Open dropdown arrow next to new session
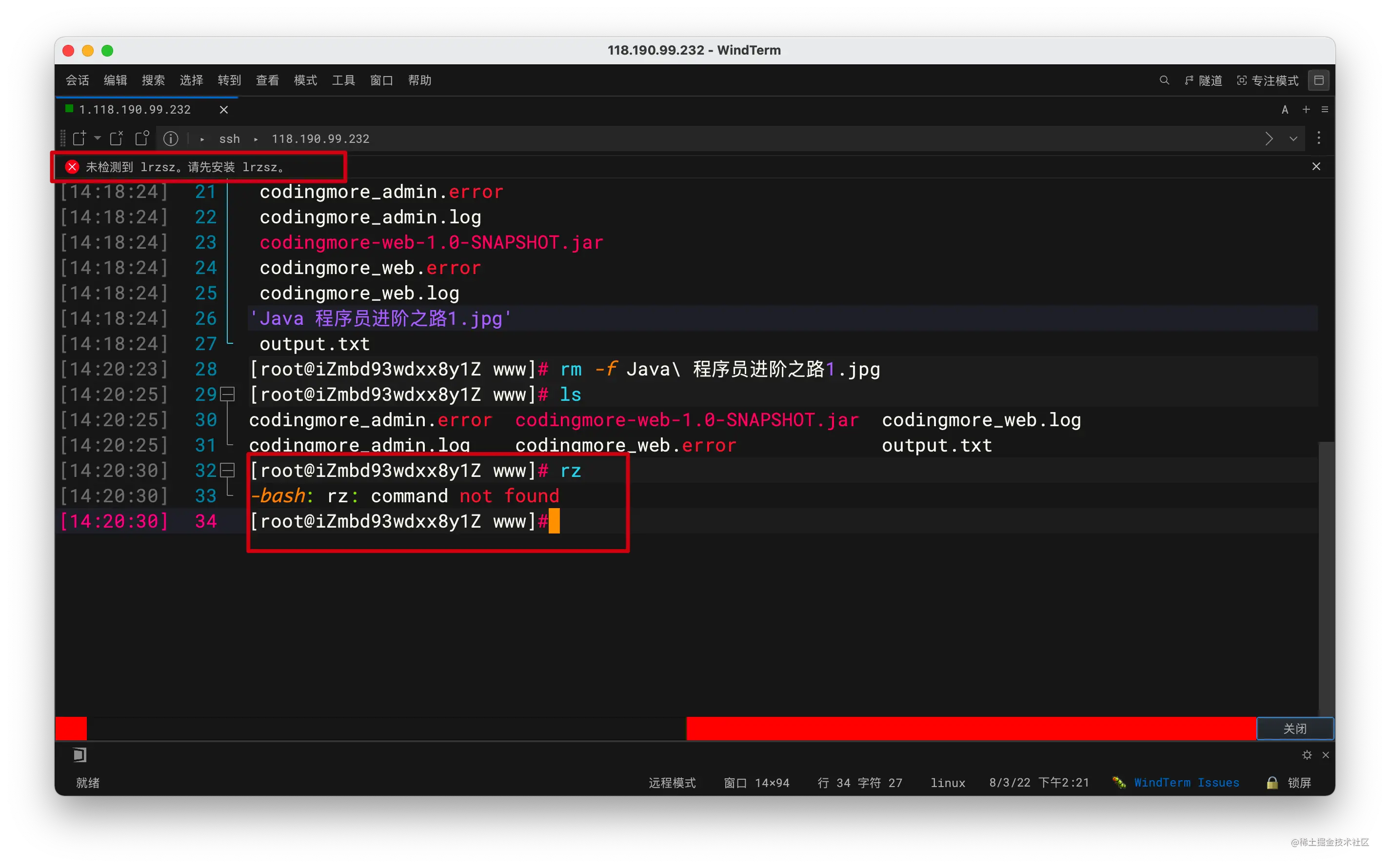The height and width of the screenshot is (868, 1390). pyautogui.click(x=97, y=138)
